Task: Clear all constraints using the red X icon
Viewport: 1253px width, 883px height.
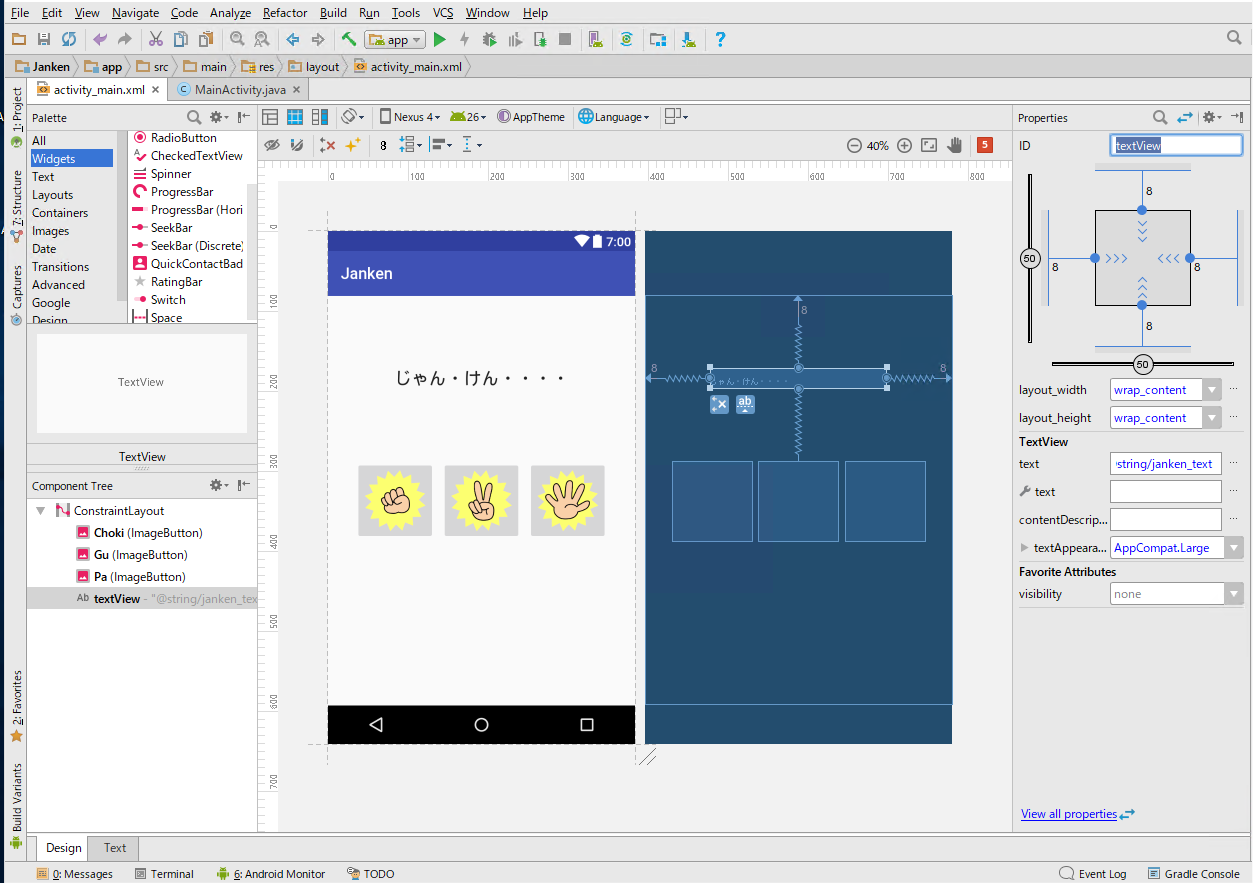Action: (327, 144)
